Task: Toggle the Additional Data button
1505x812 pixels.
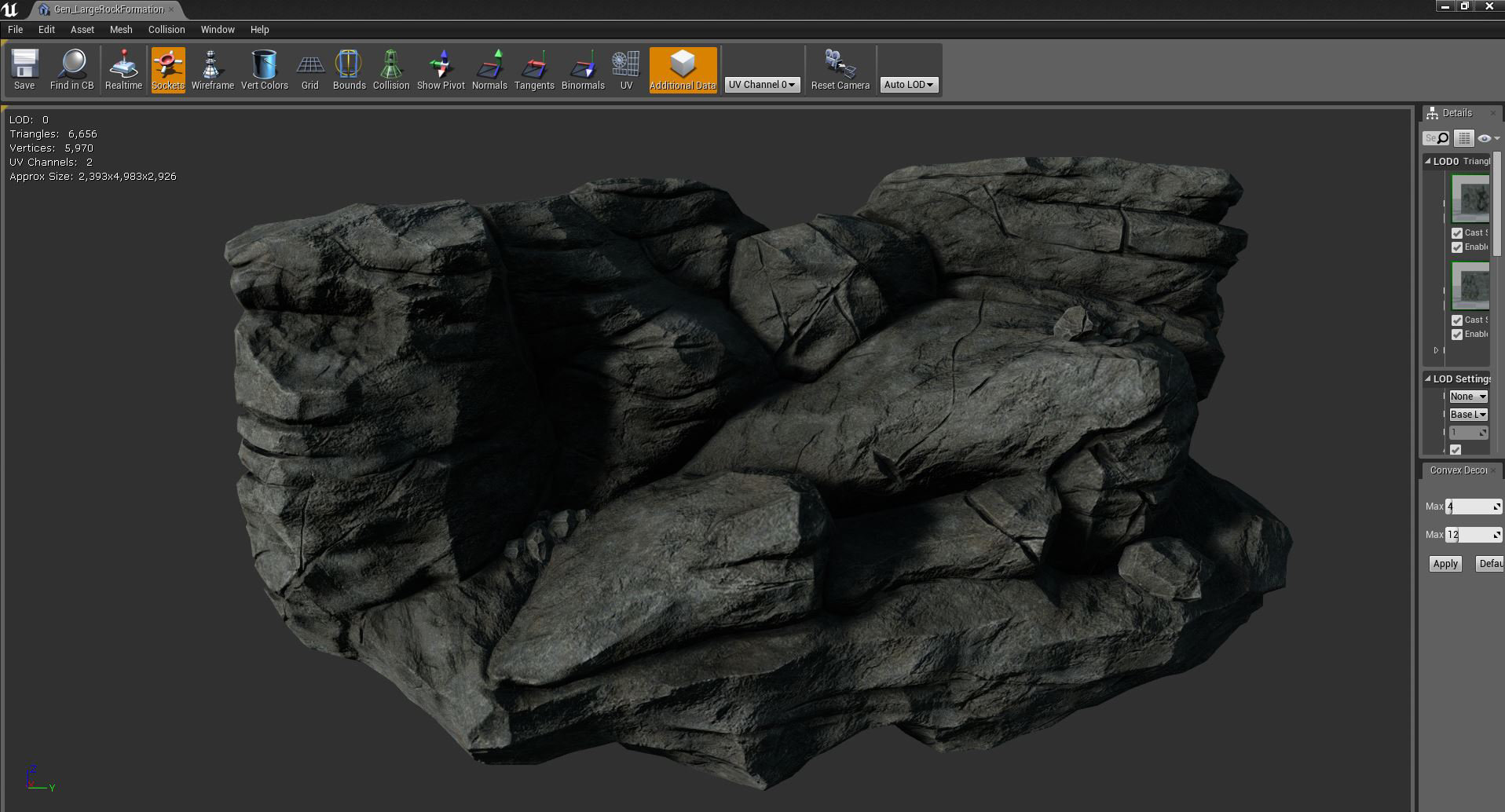Action: click(683, 70)
